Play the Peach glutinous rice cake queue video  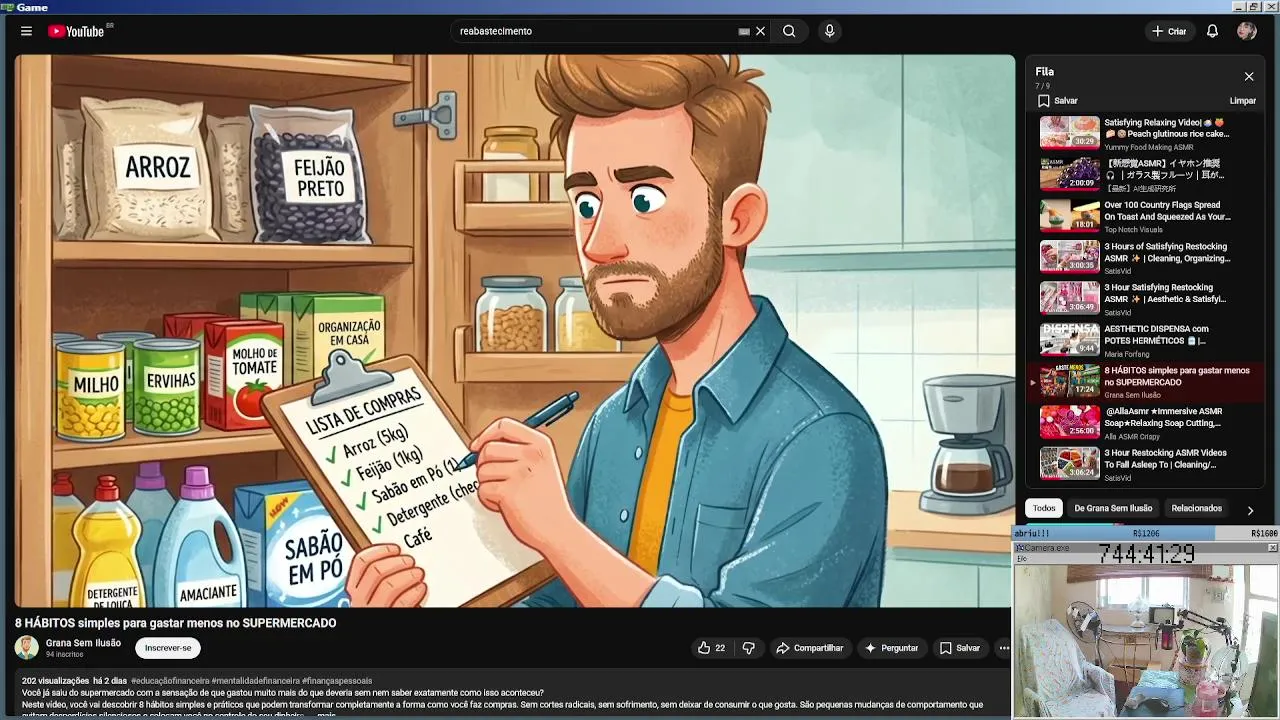(x=1145, y=133)
